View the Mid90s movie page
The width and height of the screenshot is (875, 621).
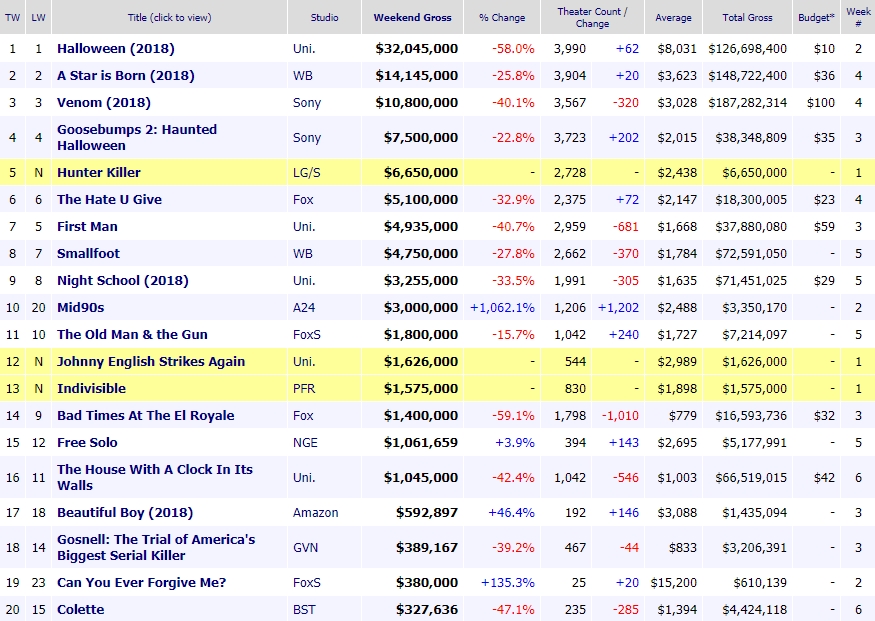point(80,307)
